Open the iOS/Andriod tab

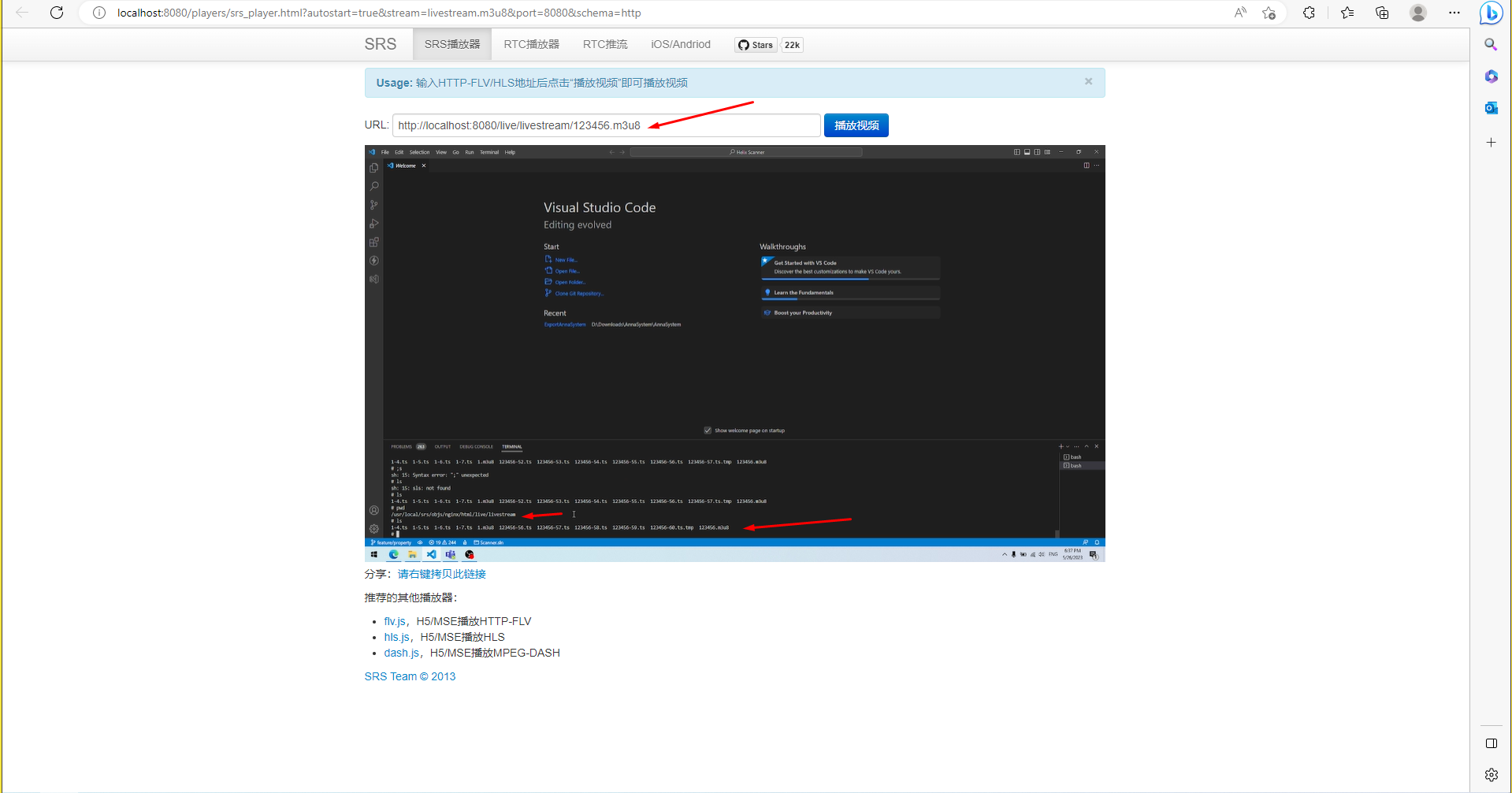[681, 44]
